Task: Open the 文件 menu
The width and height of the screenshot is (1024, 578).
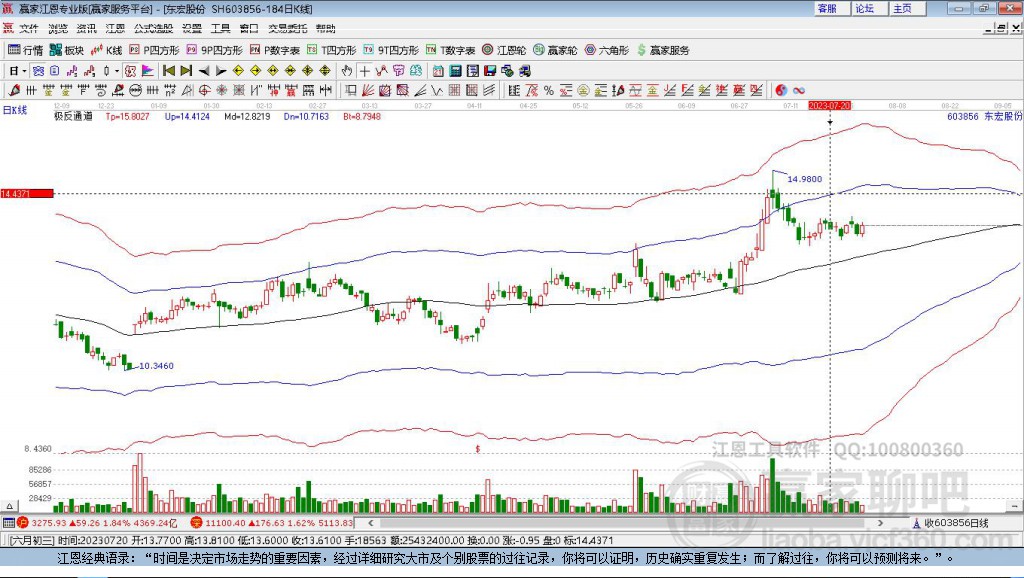Action: click(x=28, y=28)
